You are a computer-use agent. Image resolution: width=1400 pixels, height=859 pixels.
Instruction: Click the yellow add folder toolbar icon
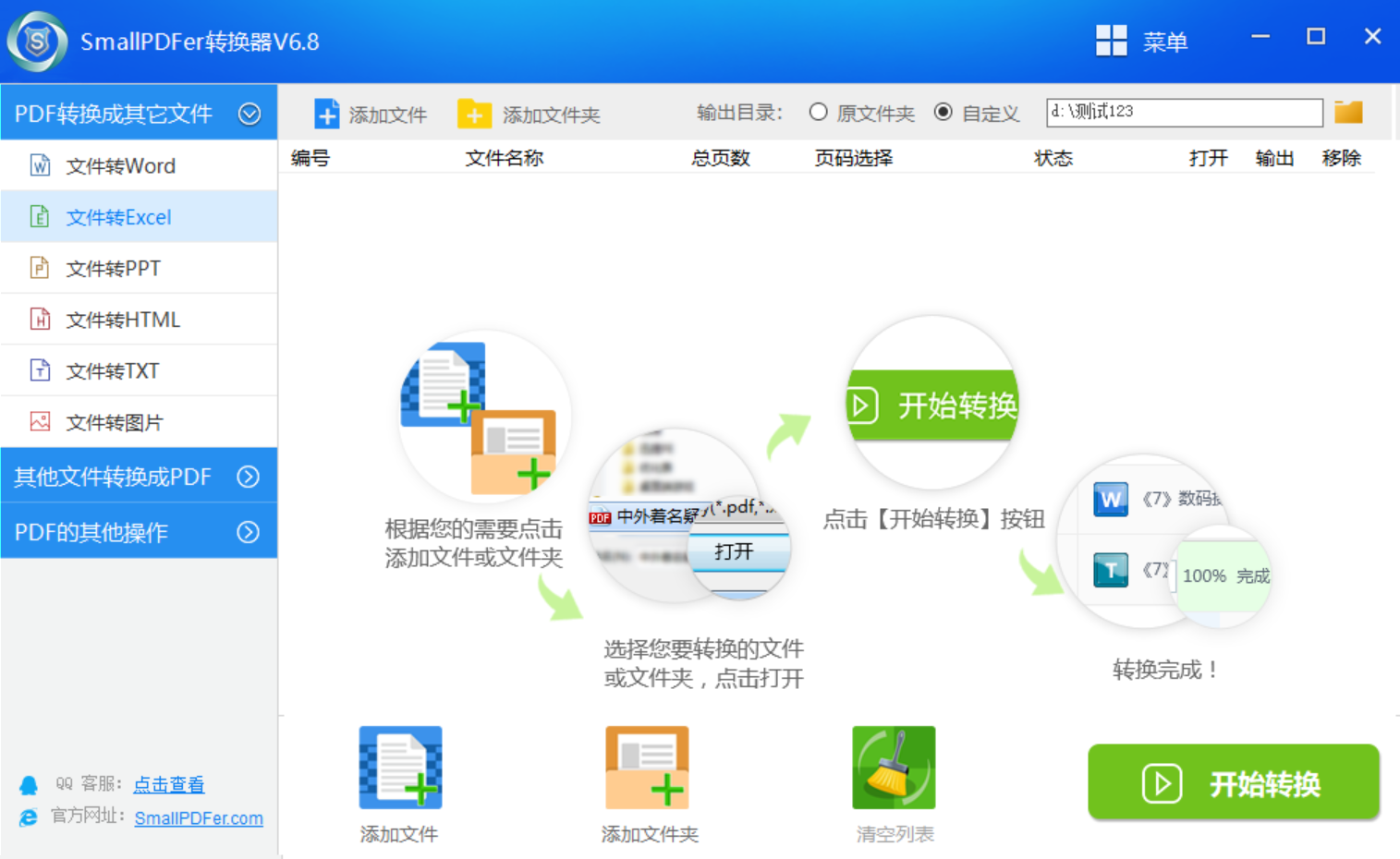pyautogui.click(x=474, y=114)
